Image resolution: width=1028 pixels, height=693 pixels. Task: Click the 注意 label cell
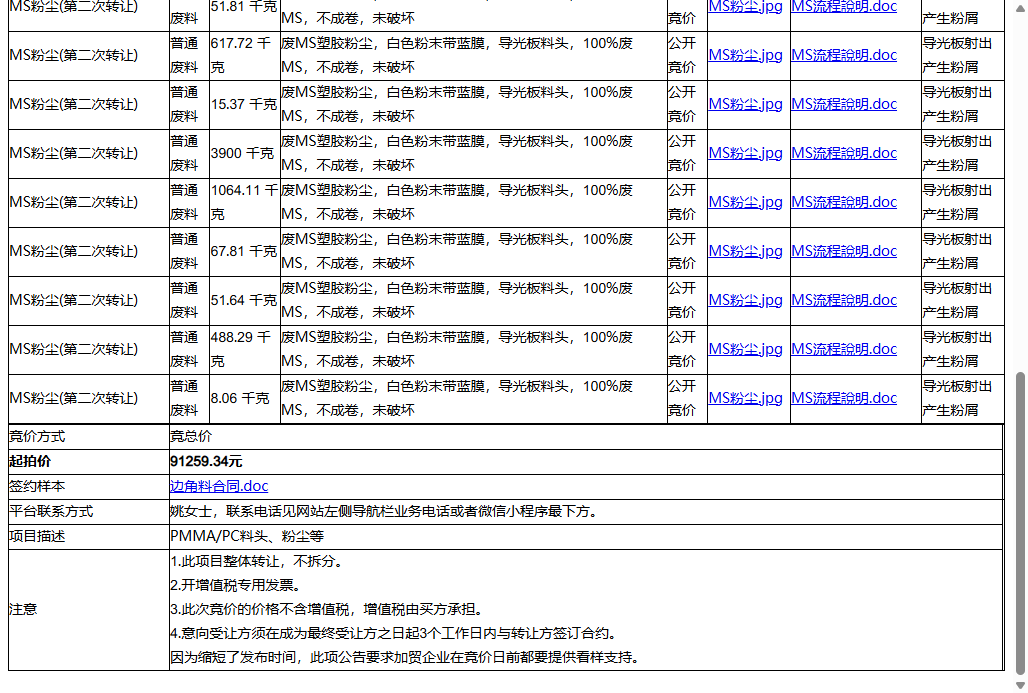[89, 610]
